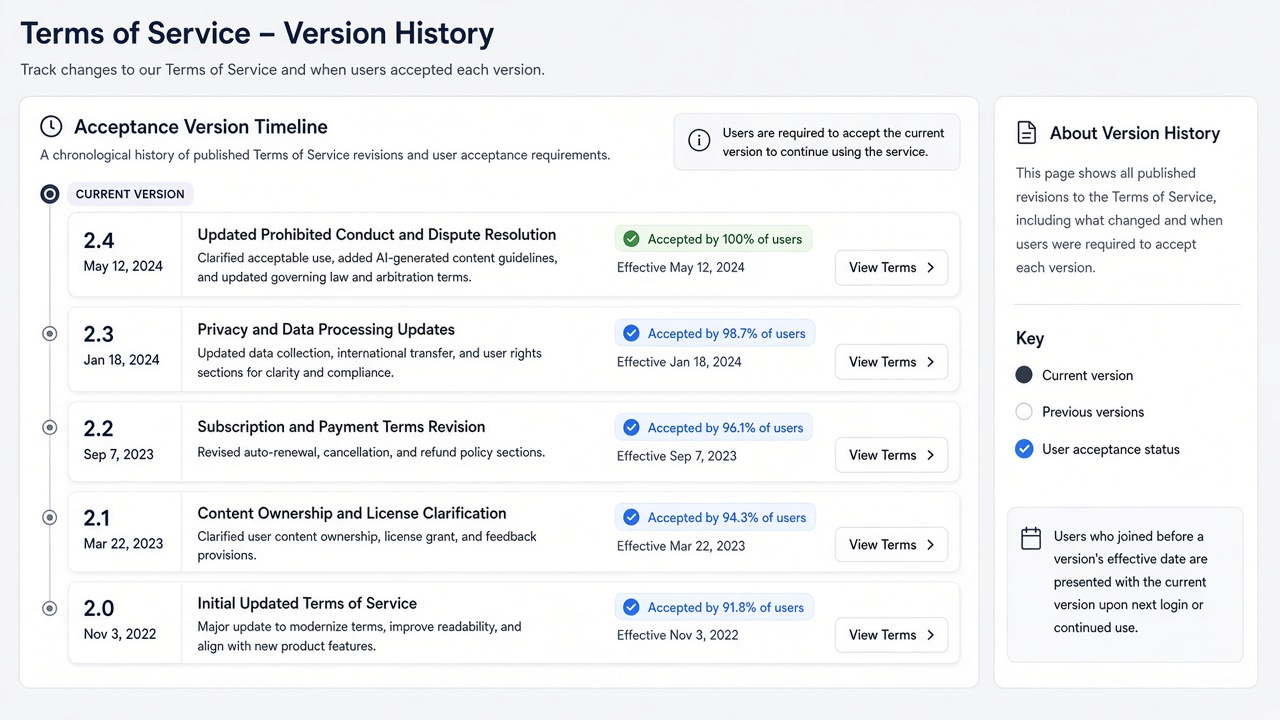Click the Content Ownership and License Clarification title
The width and height of the screenshot is (1280, 720).
pos(352,513)
